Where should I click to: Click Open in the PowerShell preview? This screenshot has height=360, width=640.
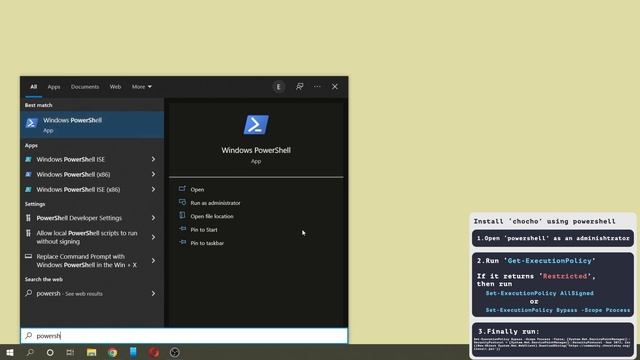pos(197,189)
